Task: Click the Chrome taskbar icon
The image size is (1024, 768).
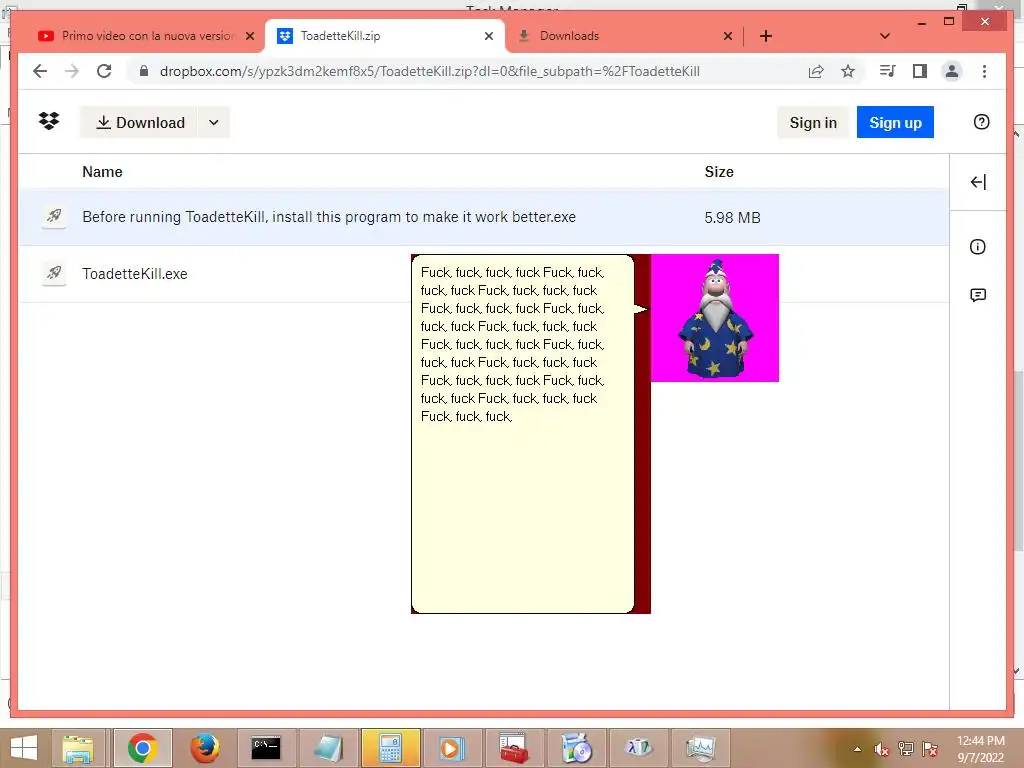Action: click(x=143, y=748)
